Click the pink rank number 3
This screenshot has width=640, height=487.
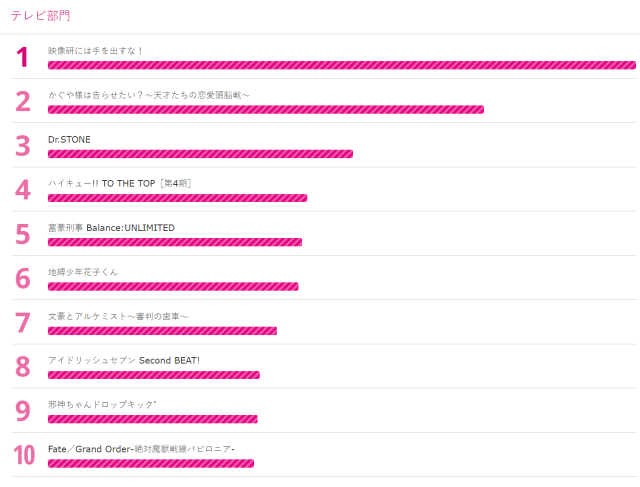[x=22, y=146]
